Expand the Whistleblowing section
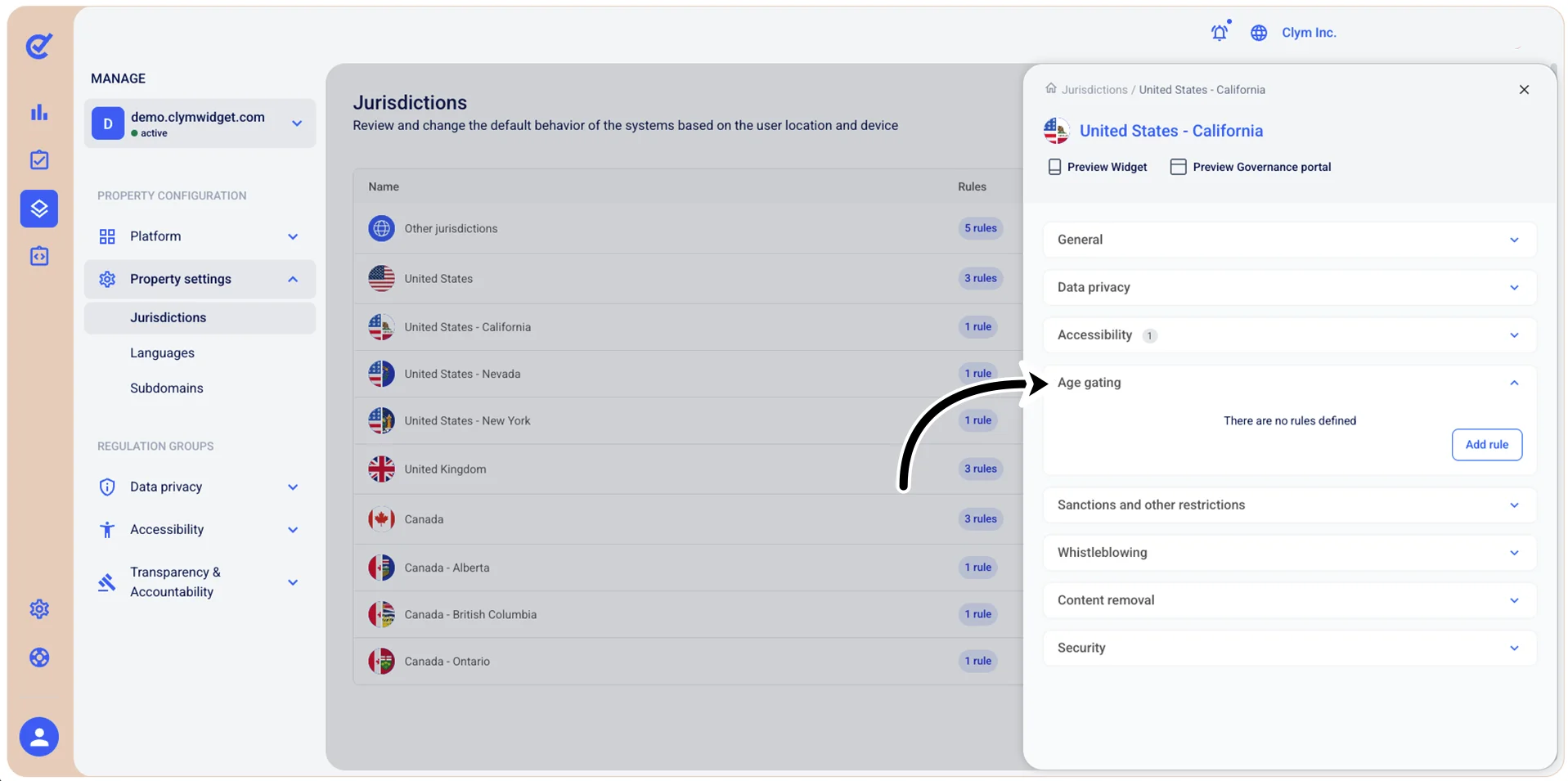The image size is (1568, 781). coord(1290,553)
